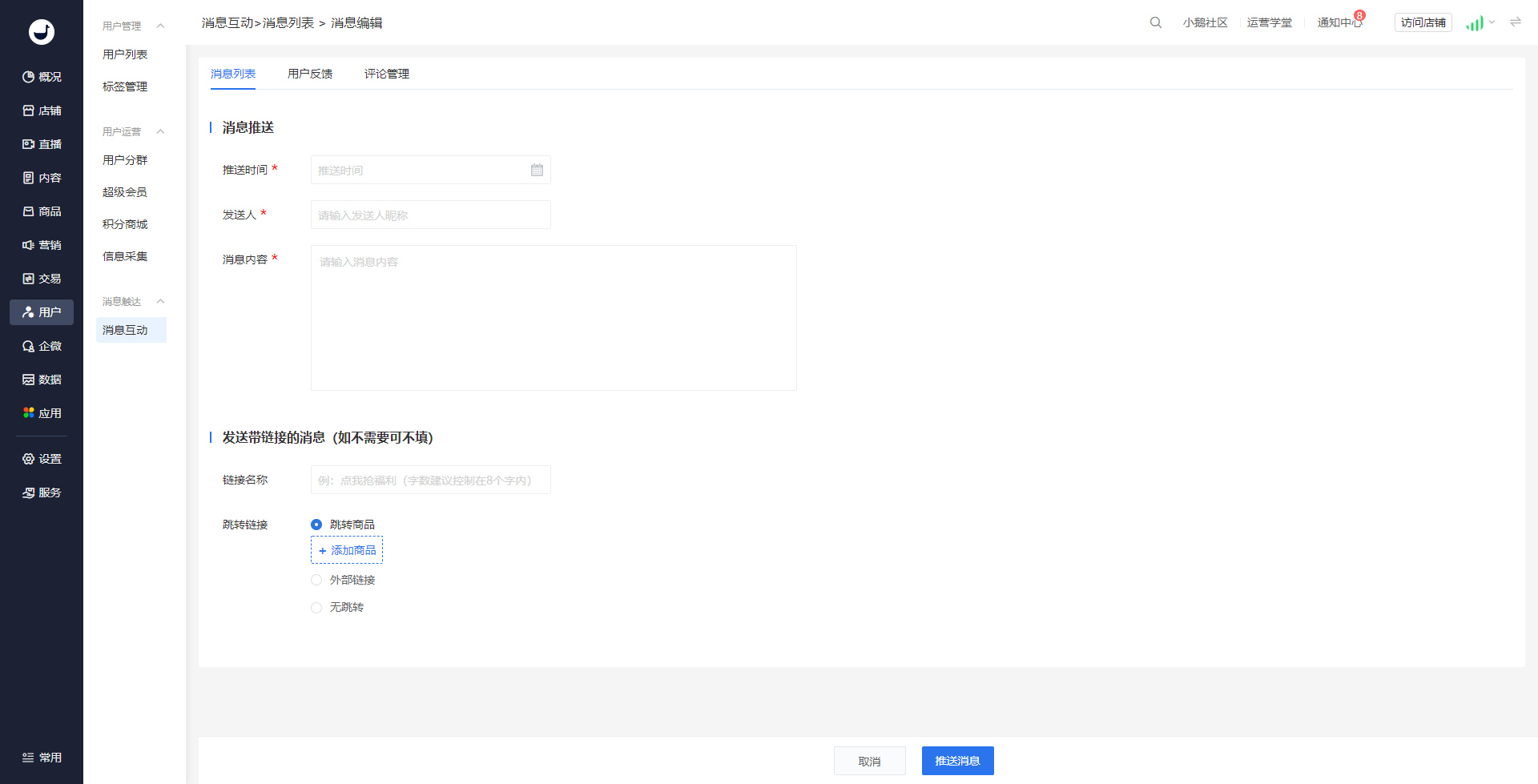Click the 推送消息 button
The image size is (1538, 784).
(957, 761)
